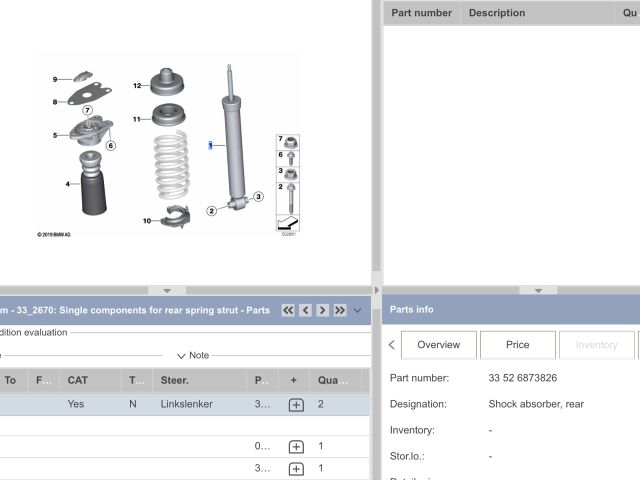Click callout number 4 beside the dust boot
This screenshot has width=640, height=480.
click(x=68, y=183)
